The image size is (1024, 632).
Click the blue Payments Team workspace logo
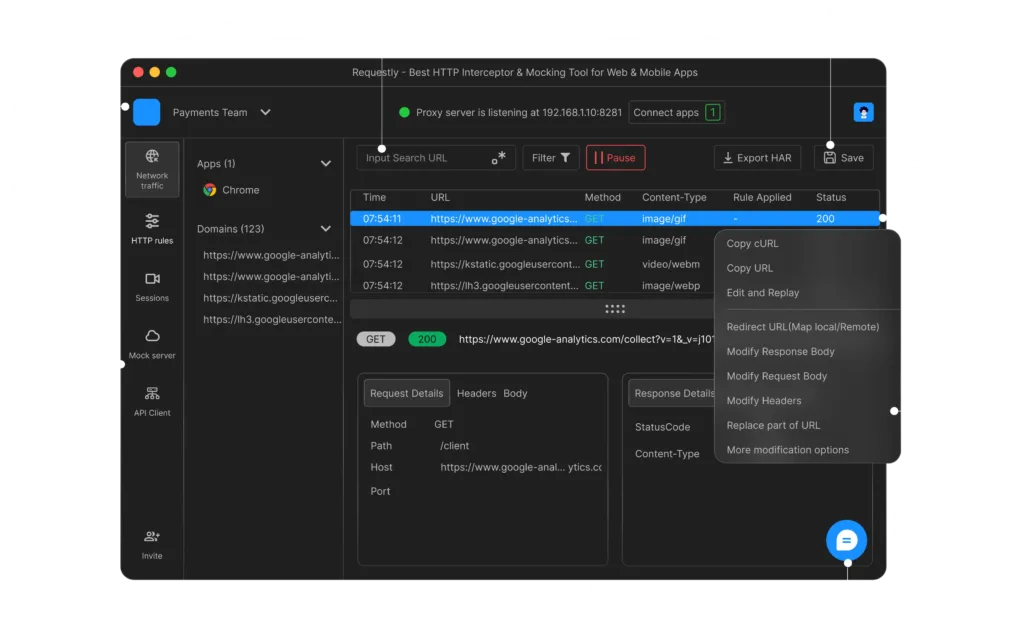pos(146,112)
